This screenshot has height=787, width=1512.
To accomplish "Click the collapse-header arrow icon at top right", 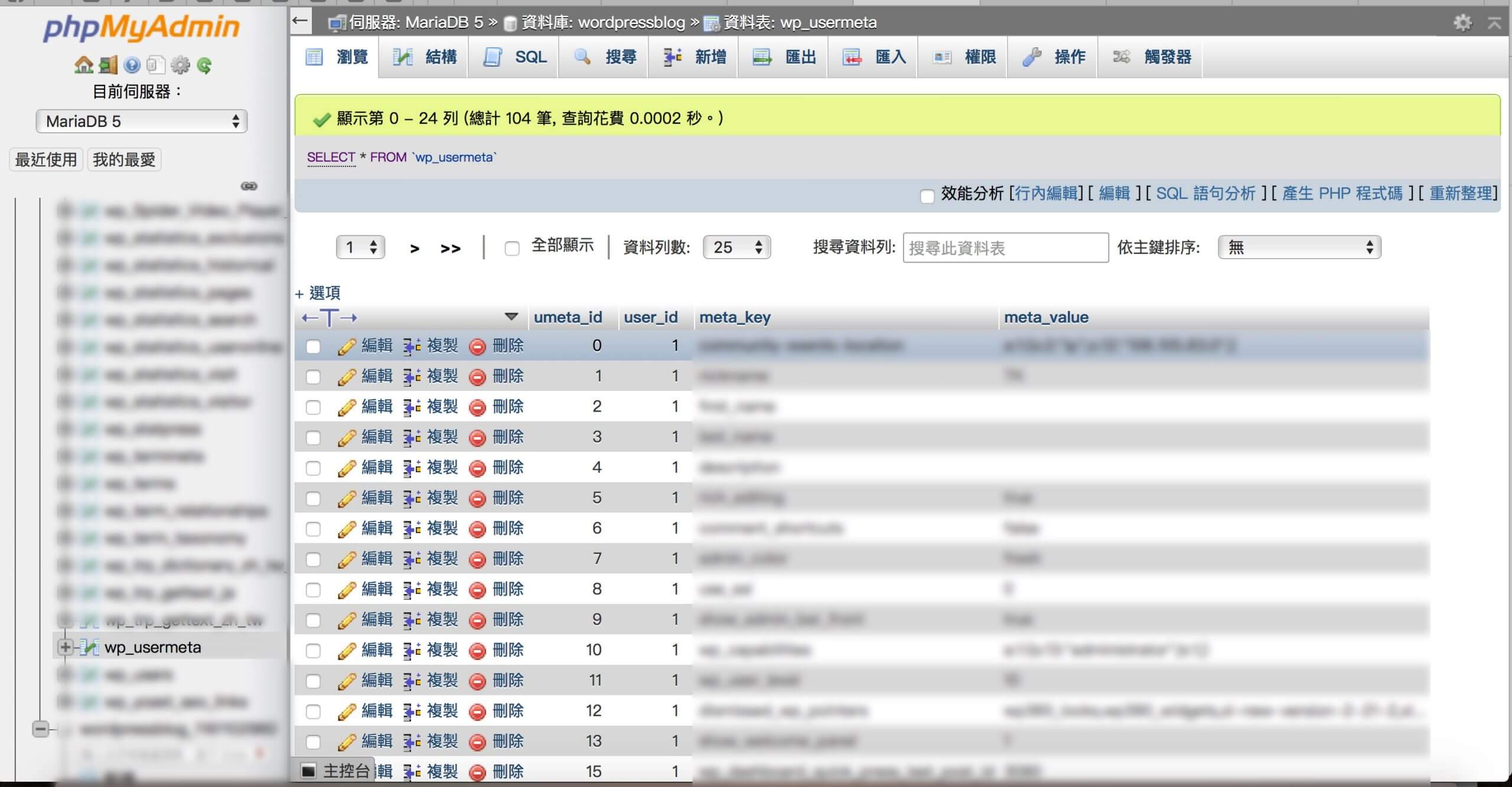I will (1494, 22).
